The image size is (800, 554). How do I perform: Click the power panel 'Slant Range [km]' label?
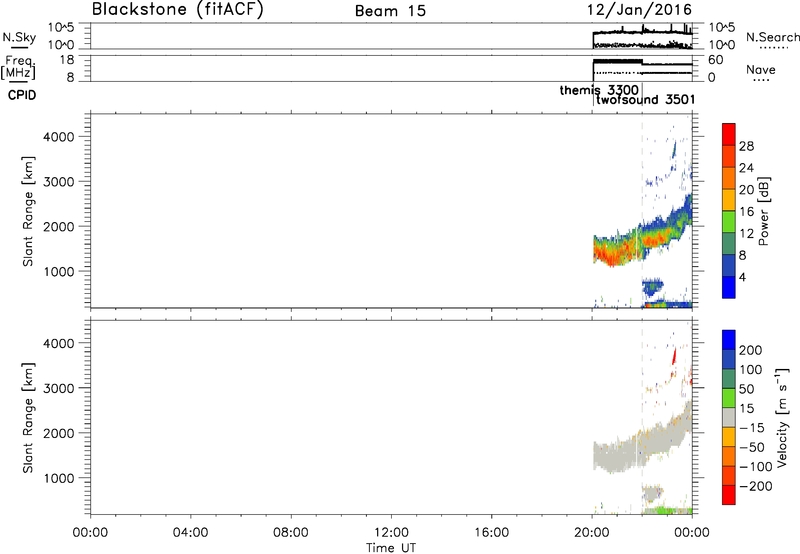point(28,211)
